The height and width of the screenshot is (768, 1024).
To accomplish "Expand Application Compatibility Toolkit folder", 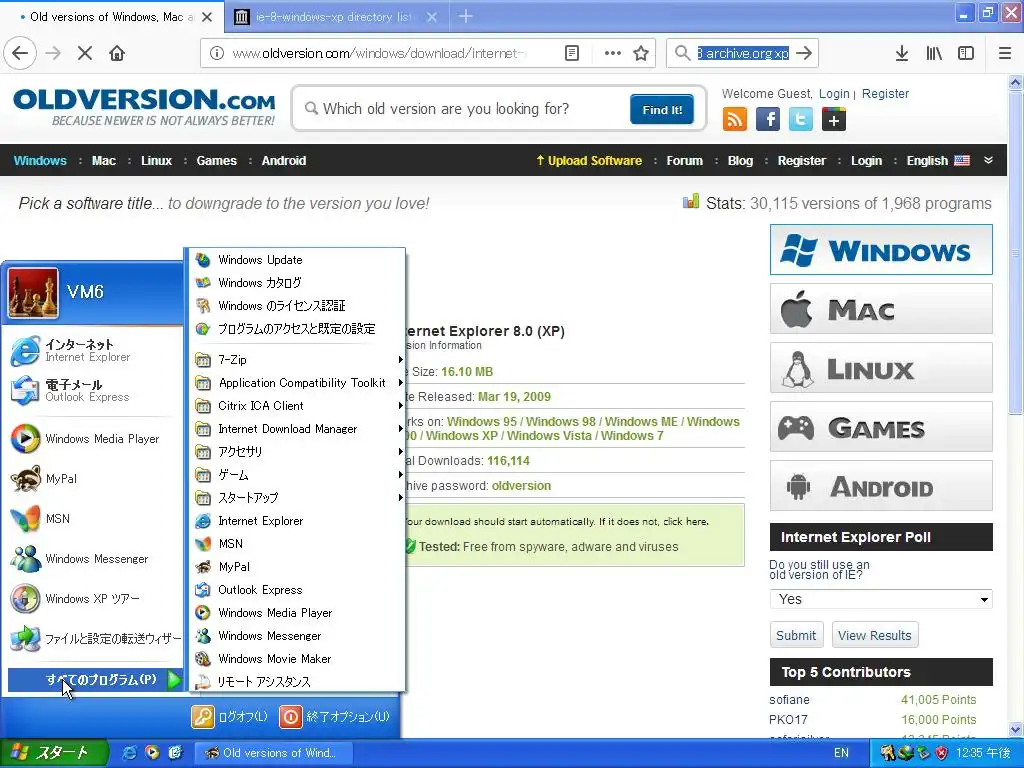I will 297,383.
